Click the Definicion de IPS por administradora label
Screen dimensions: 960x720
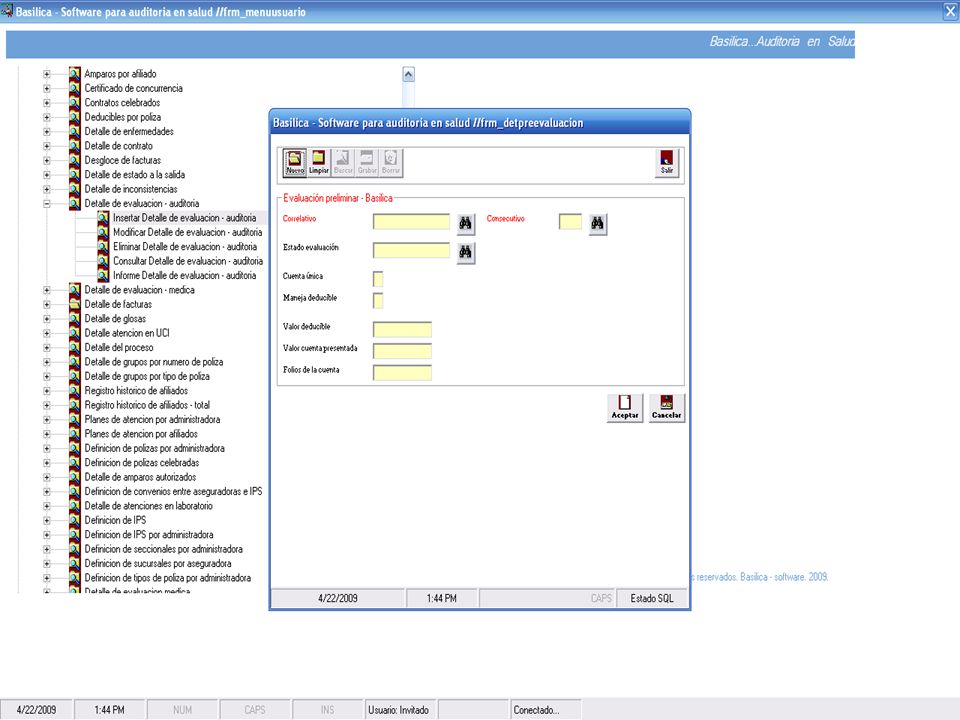click(x=149, y=534)
